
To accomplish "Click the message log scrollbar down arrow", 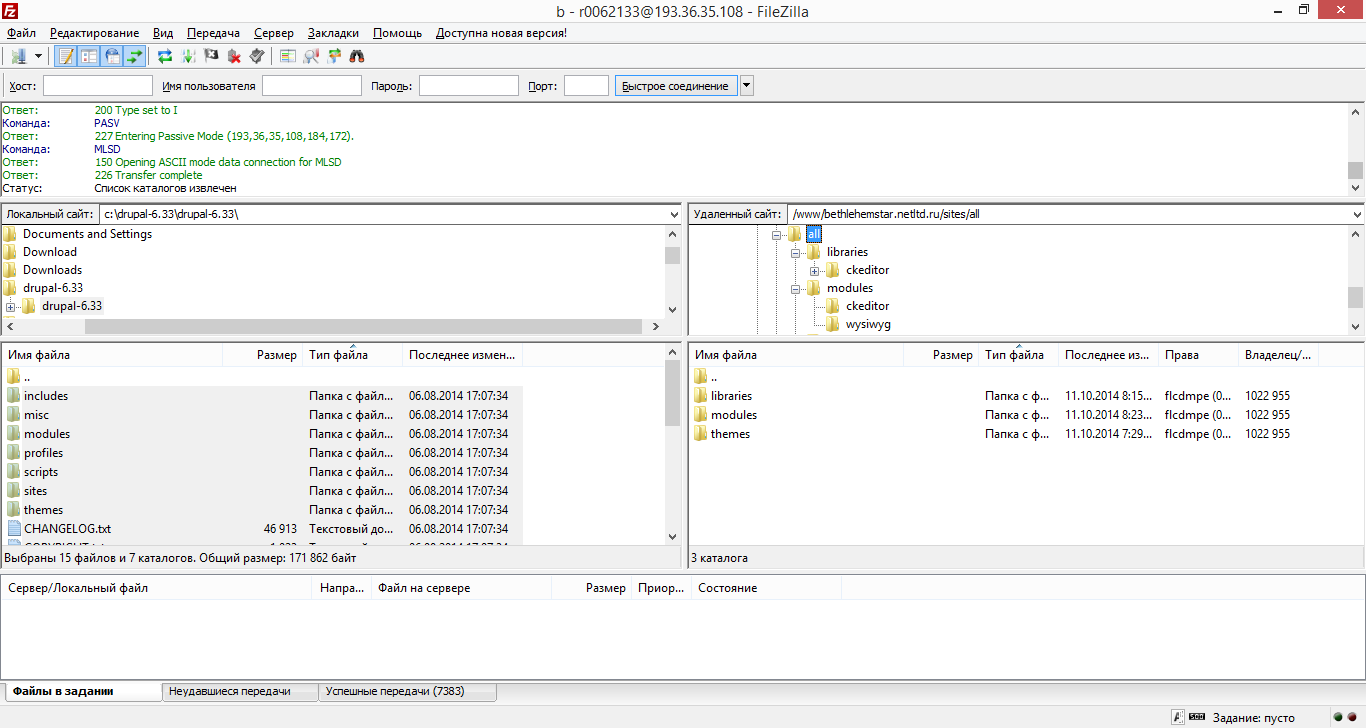I will (1355, 187).
